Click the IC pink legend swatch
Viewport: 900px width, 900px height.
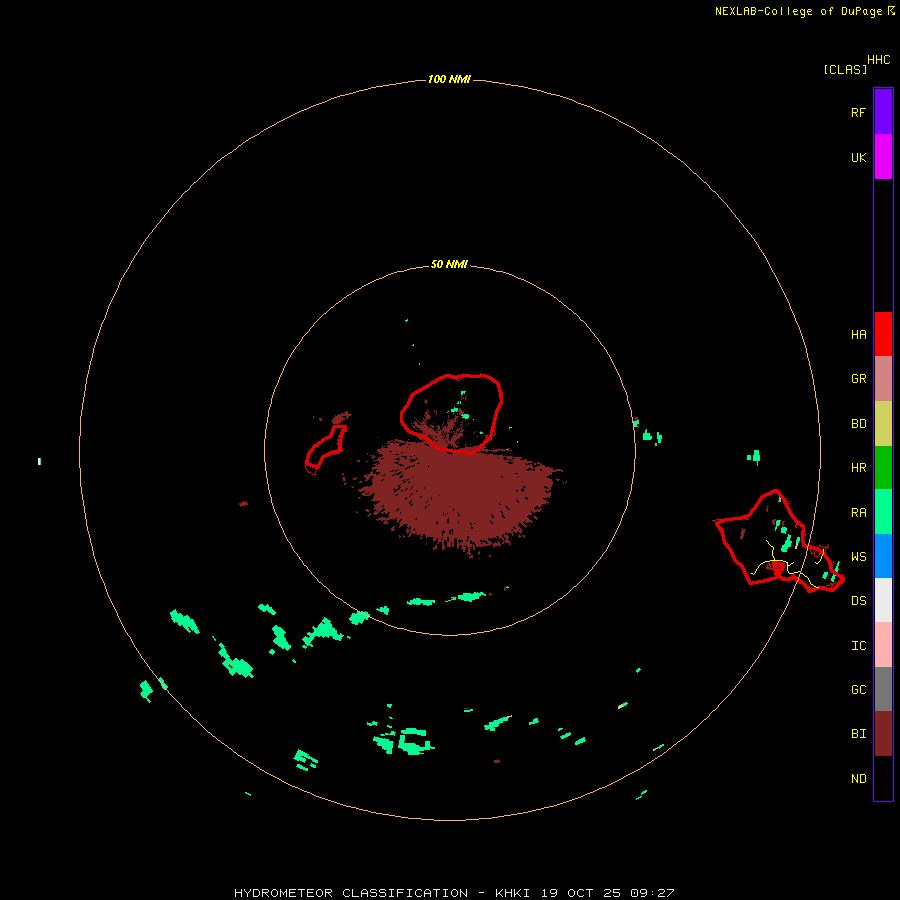pyautogui.click(x=883, y=645)
